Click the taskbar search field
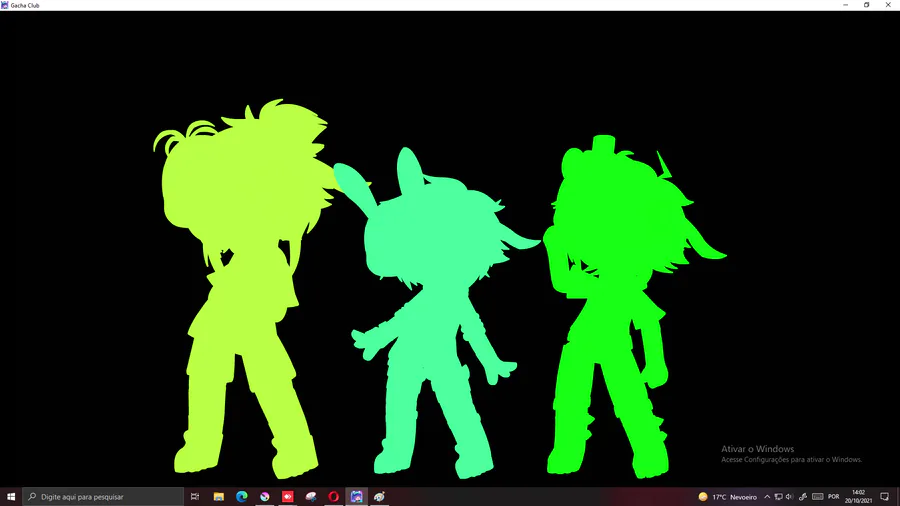The image size is (900, 506). [103, 497]
